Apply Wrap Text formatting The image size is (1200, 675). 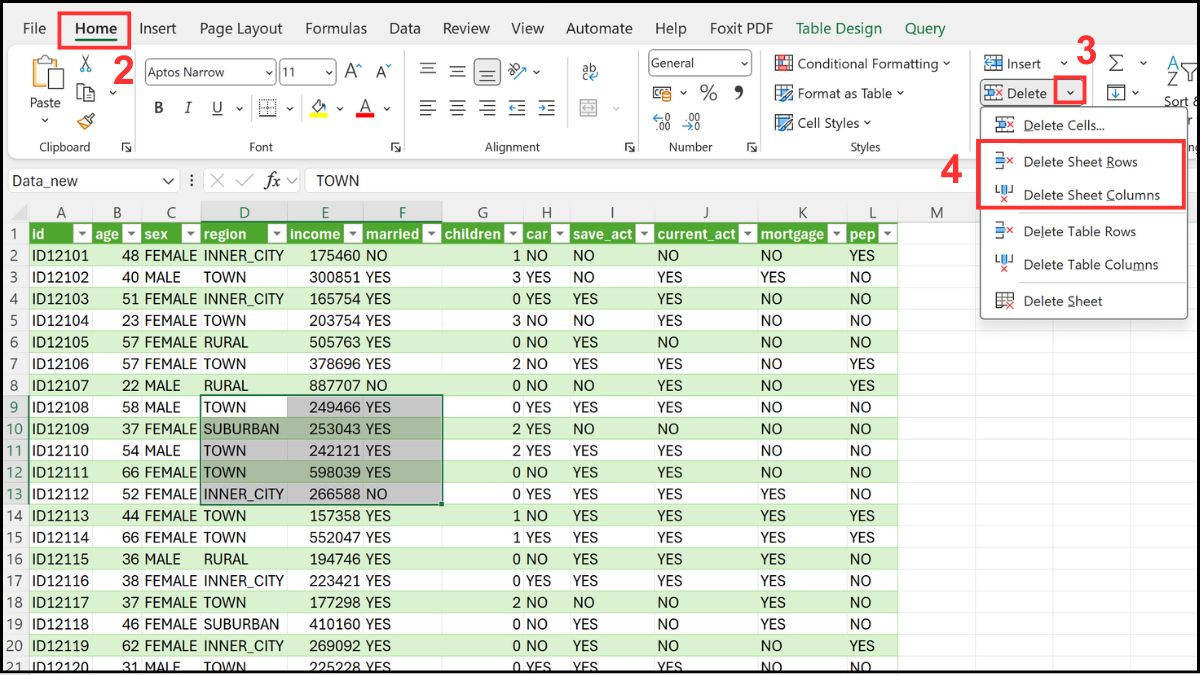coord(589,70)
